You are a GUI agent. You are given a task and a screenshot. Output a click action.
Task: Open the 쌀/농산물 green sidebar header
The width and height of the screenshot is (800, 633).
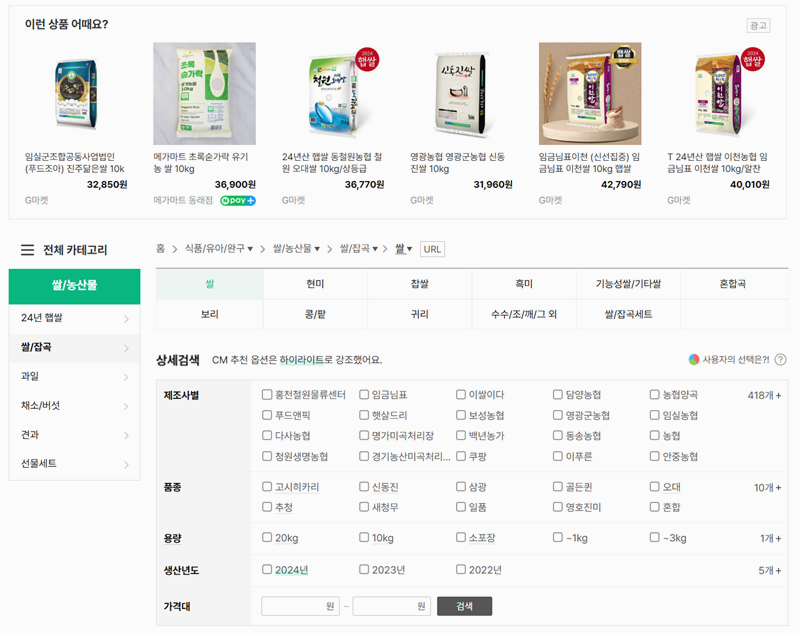click(74, 286)
